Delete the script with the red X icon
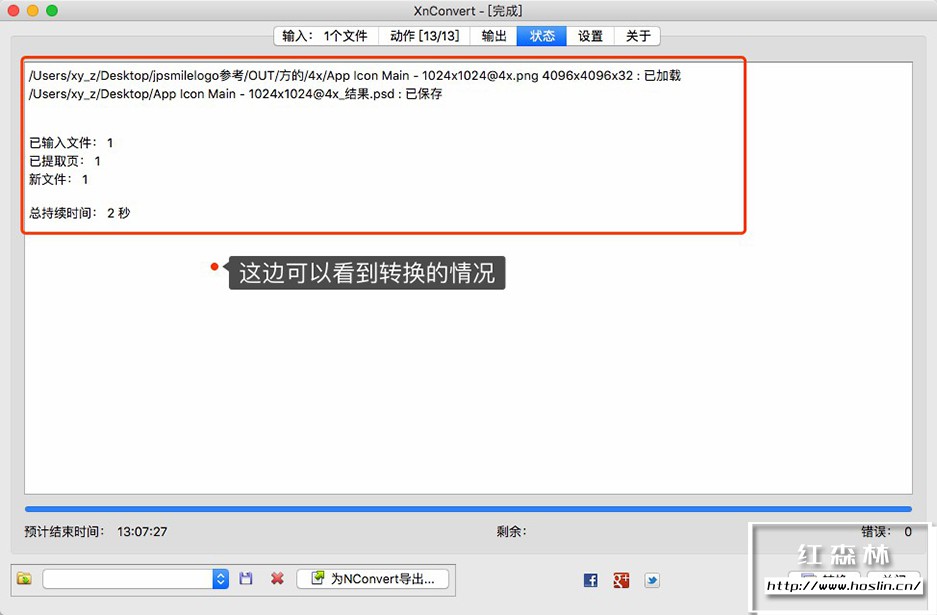The image size is (937, 615). tap(277, 579)
